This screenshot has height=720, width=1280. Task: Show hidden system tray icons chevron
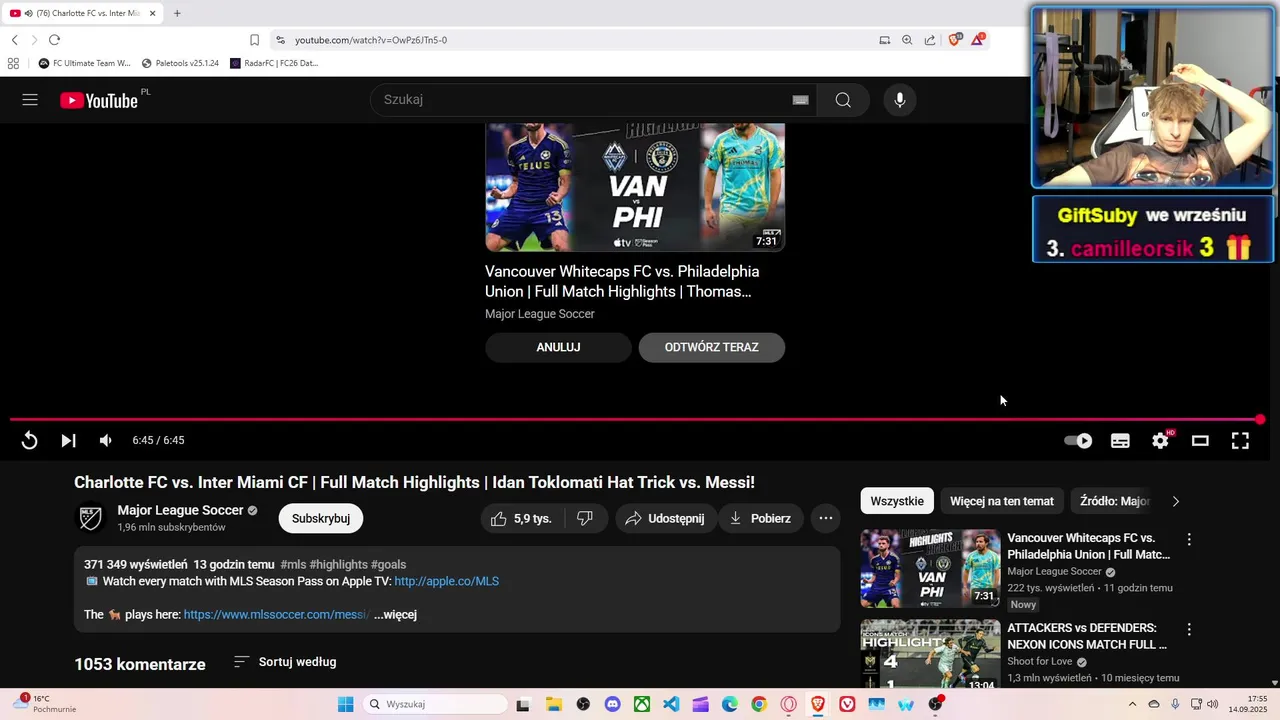(1132, 704)
